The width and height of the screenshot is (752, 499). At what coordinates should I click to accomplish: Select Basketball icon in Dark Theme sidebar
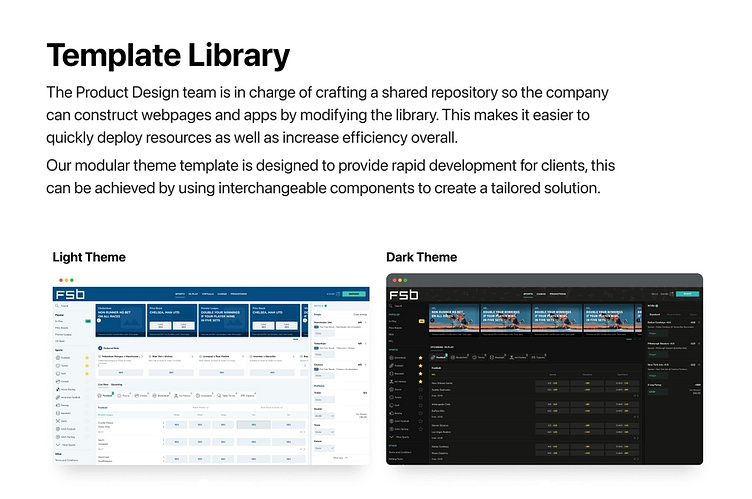[x=391, y=358]
